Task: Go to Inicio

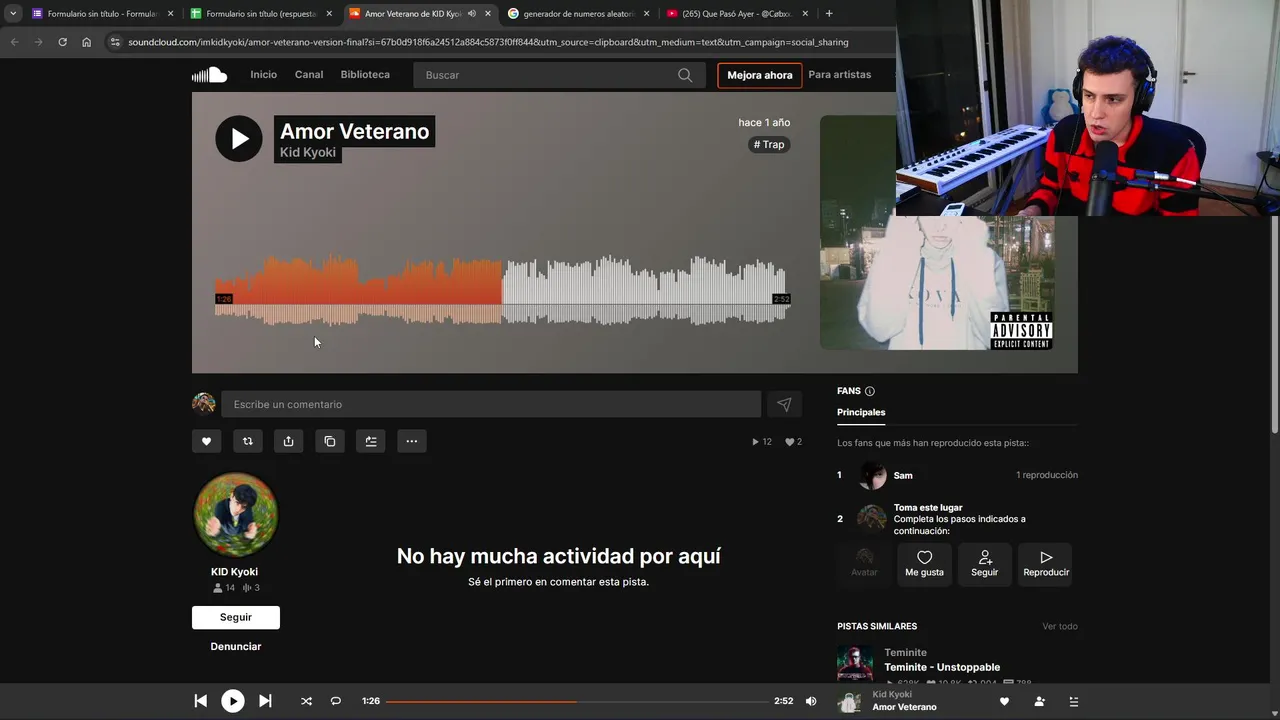Action: coord(264,75)
